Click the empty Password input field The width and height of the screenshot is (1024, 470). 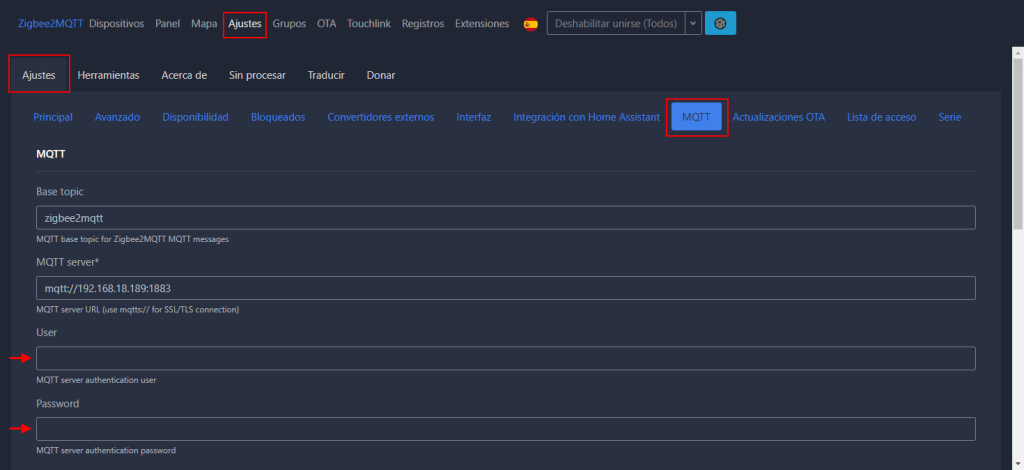coord(505,429)
